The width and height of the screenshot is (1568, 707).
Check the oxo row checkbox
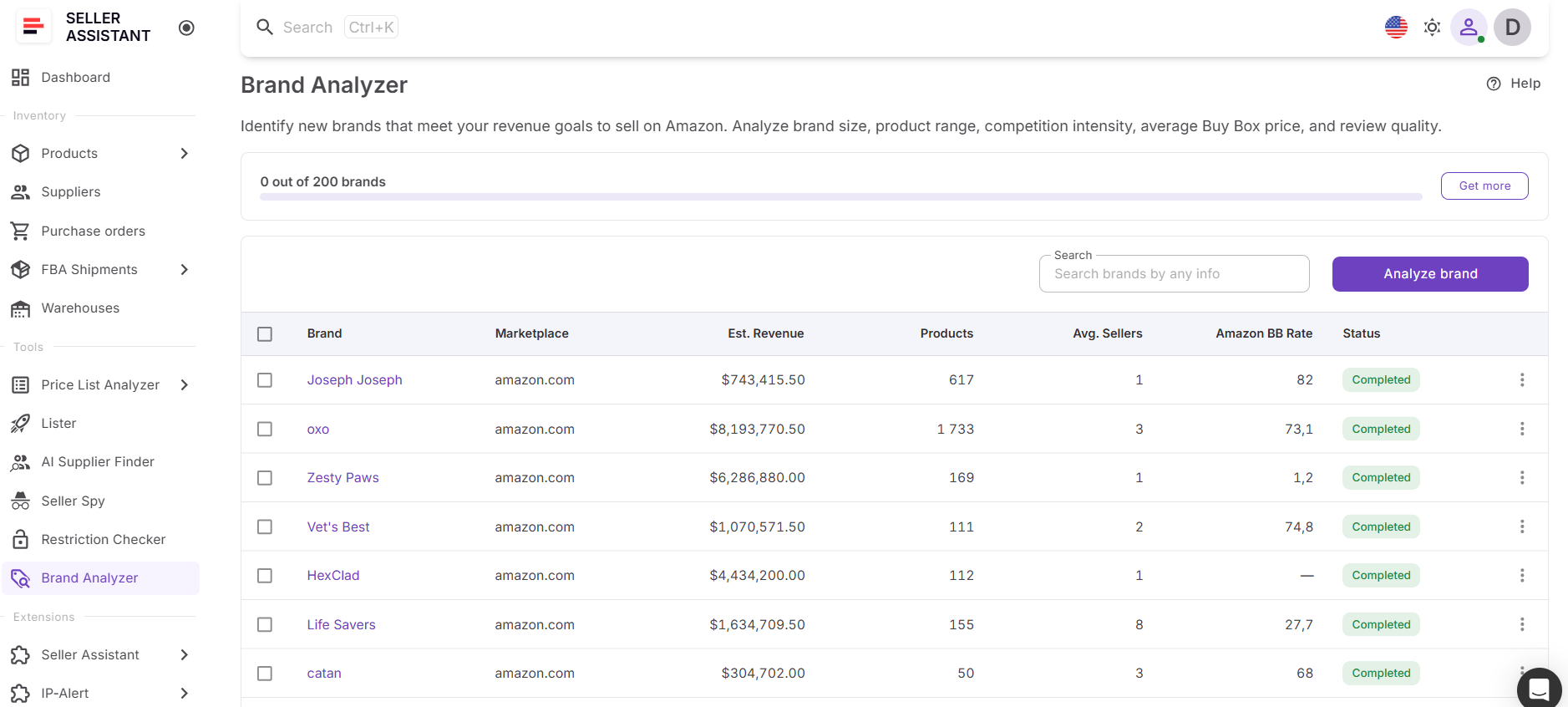[x=265, y=429]
